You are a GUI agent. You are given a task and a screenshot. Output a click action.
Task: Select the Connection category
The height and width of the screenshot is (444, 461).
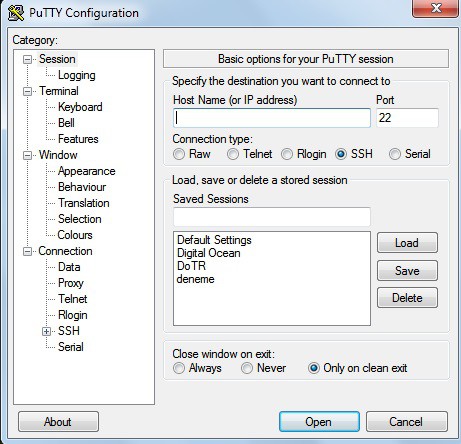(x=65, y=251)
